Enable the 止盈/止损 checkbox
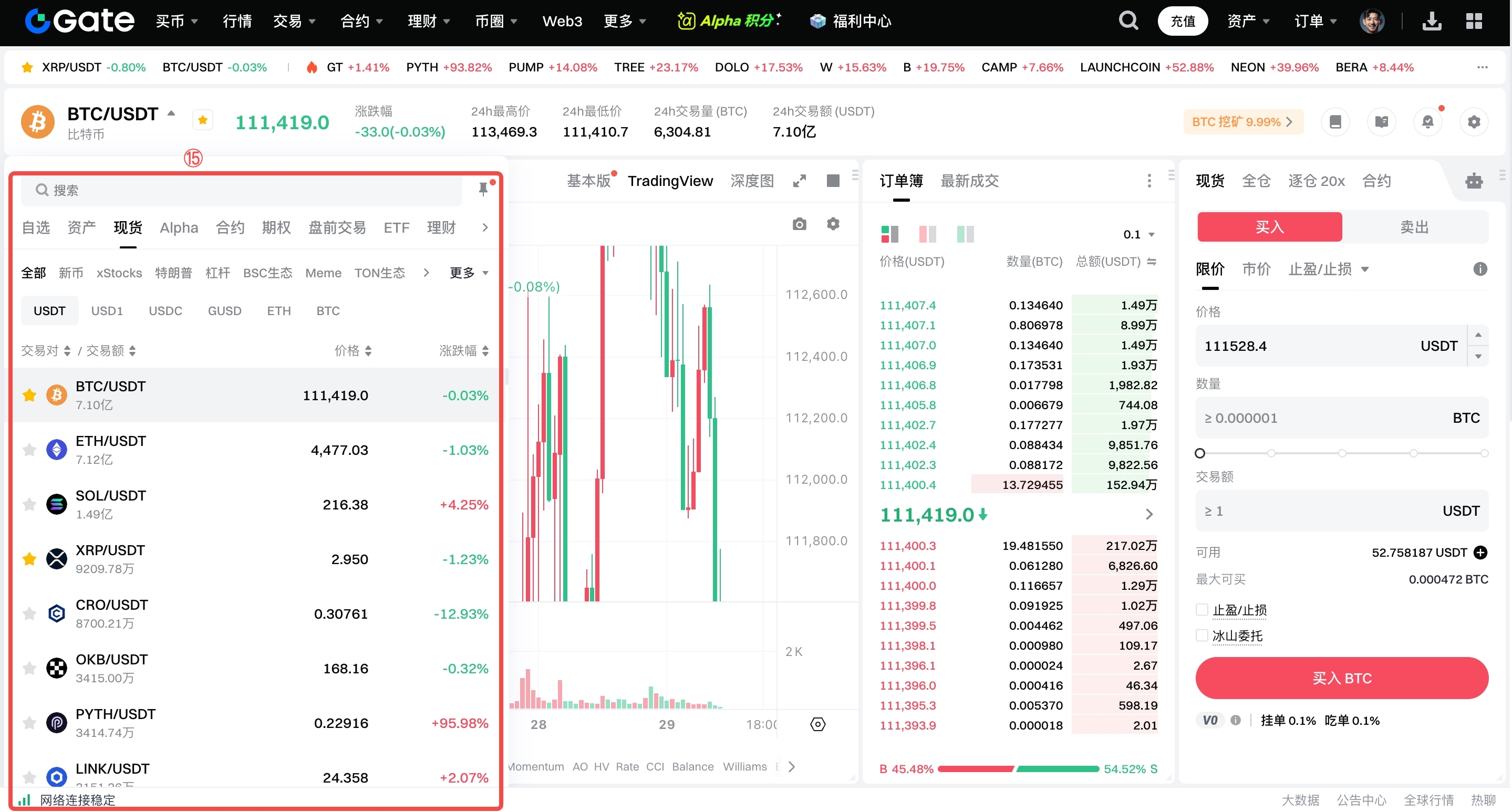The image size is (1512, 812). coord(1202,610)
